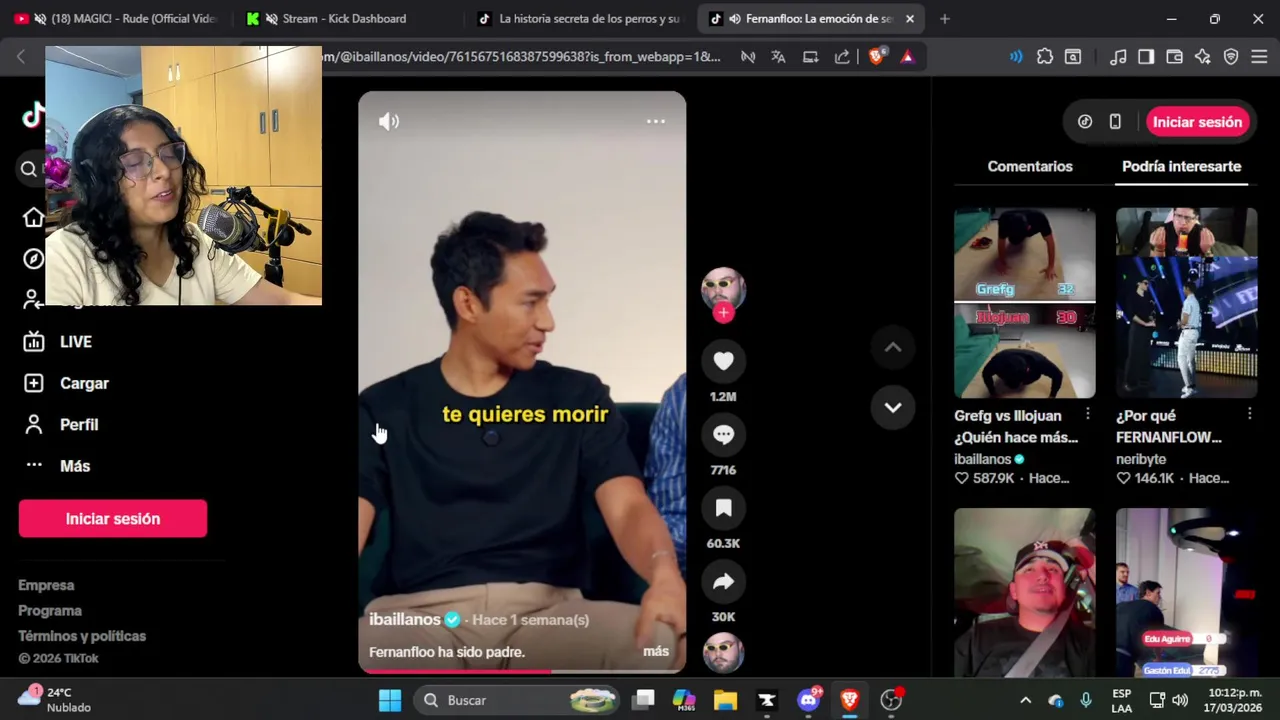Expand Términos y políticas footer section
1280x720 pixels.
(x=82, y=636)
